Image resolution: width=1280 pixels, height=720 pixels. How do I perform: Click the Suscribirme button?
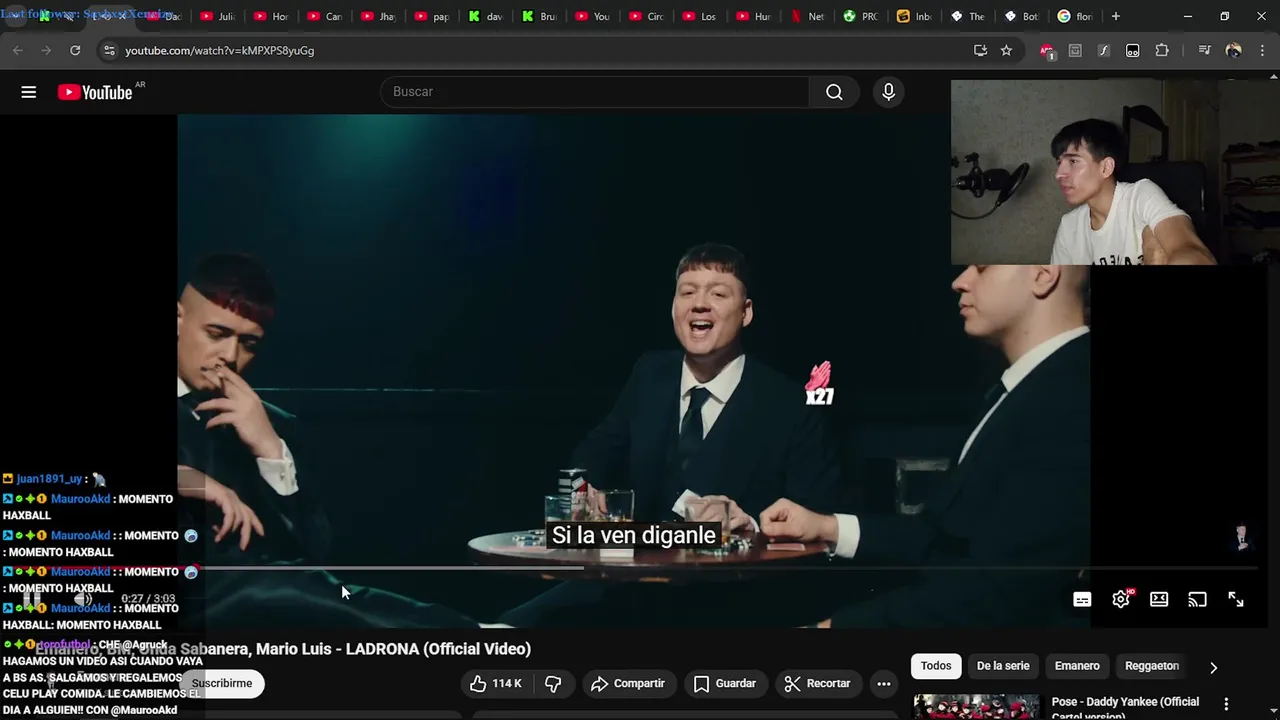(x=222, y=684)
